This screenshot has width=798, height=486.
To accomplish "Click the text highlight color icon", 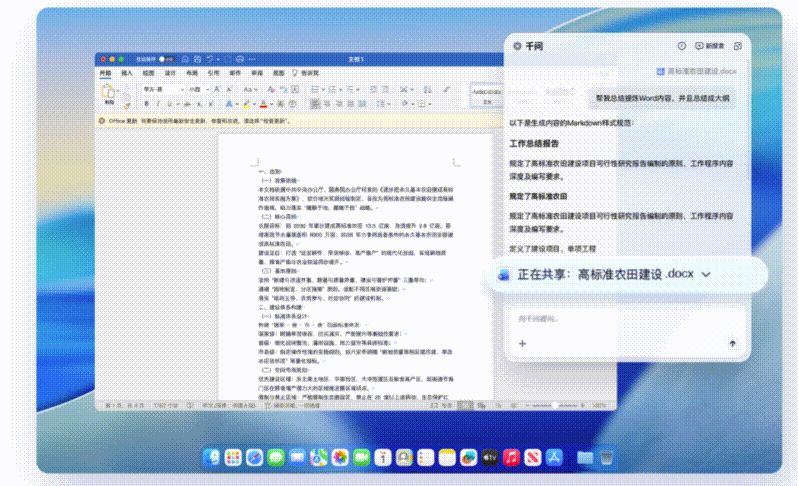I will 246,103.
